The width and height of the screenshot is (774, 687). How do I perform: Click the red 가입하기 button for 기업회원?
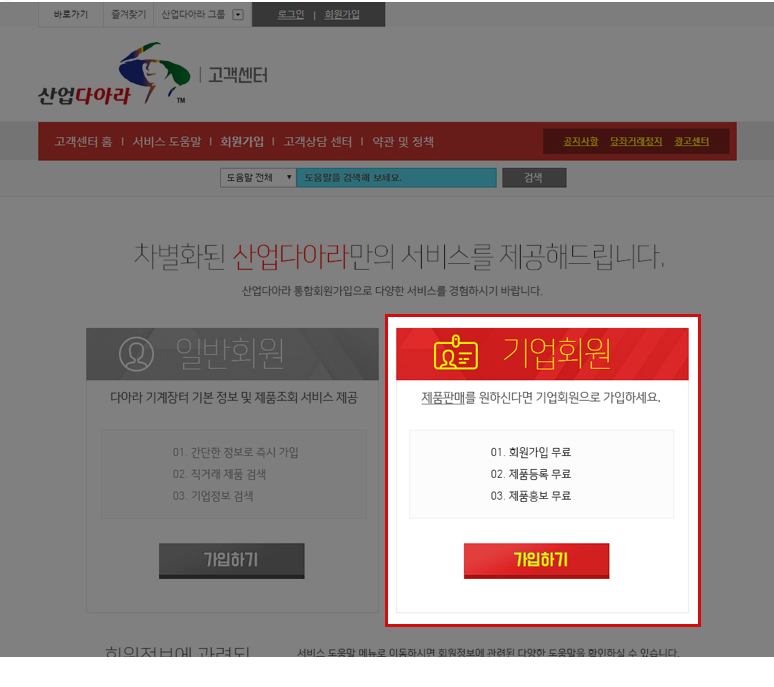pyautogui.click(x=537, y=561)
